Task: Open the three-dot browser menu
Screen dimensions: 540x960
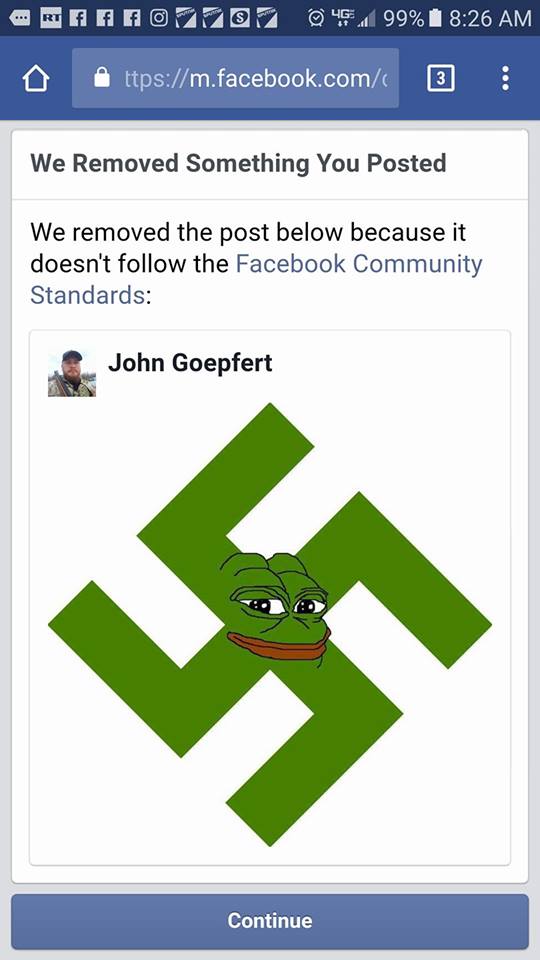Action: coord(505,78)
